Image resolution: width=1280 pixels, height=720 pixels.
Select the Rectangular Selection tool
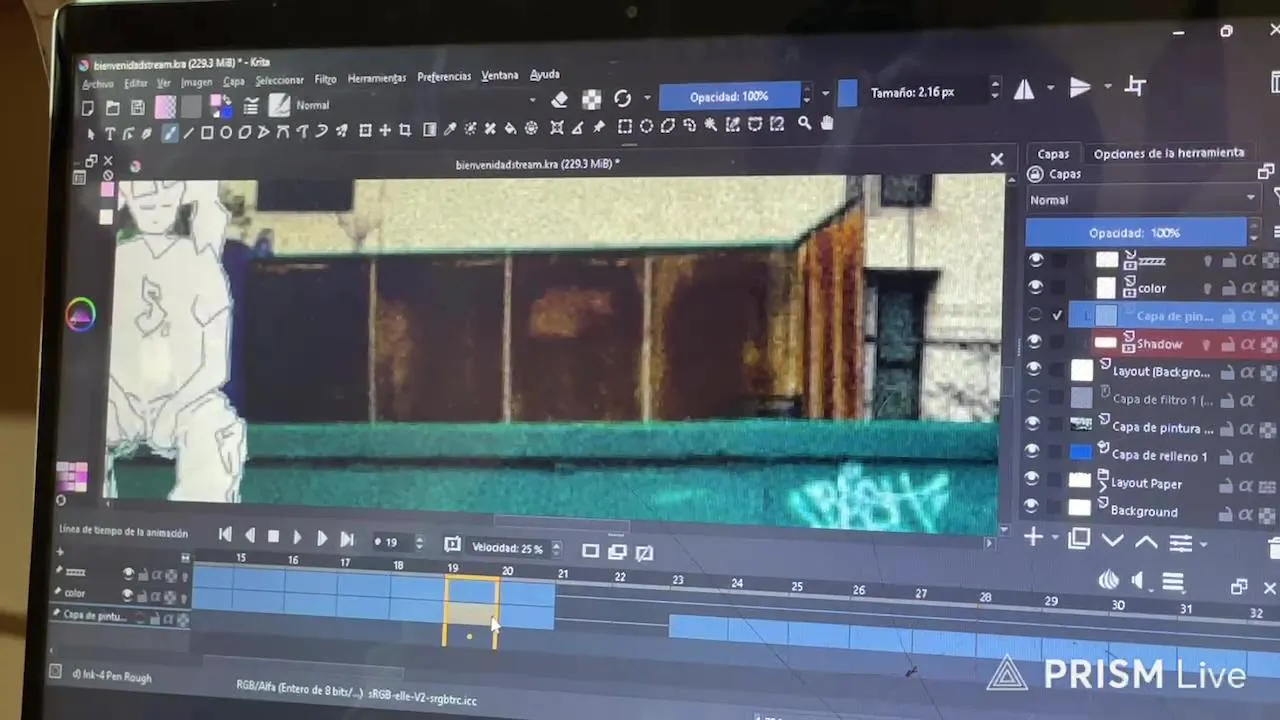625,126
